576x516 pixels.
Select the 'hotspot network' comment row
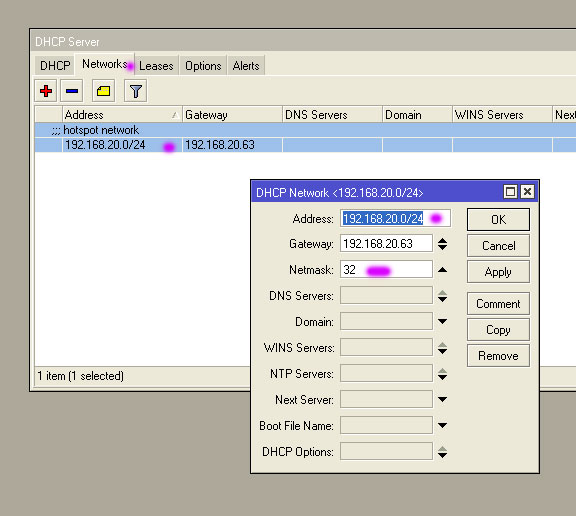click(305, 130)
